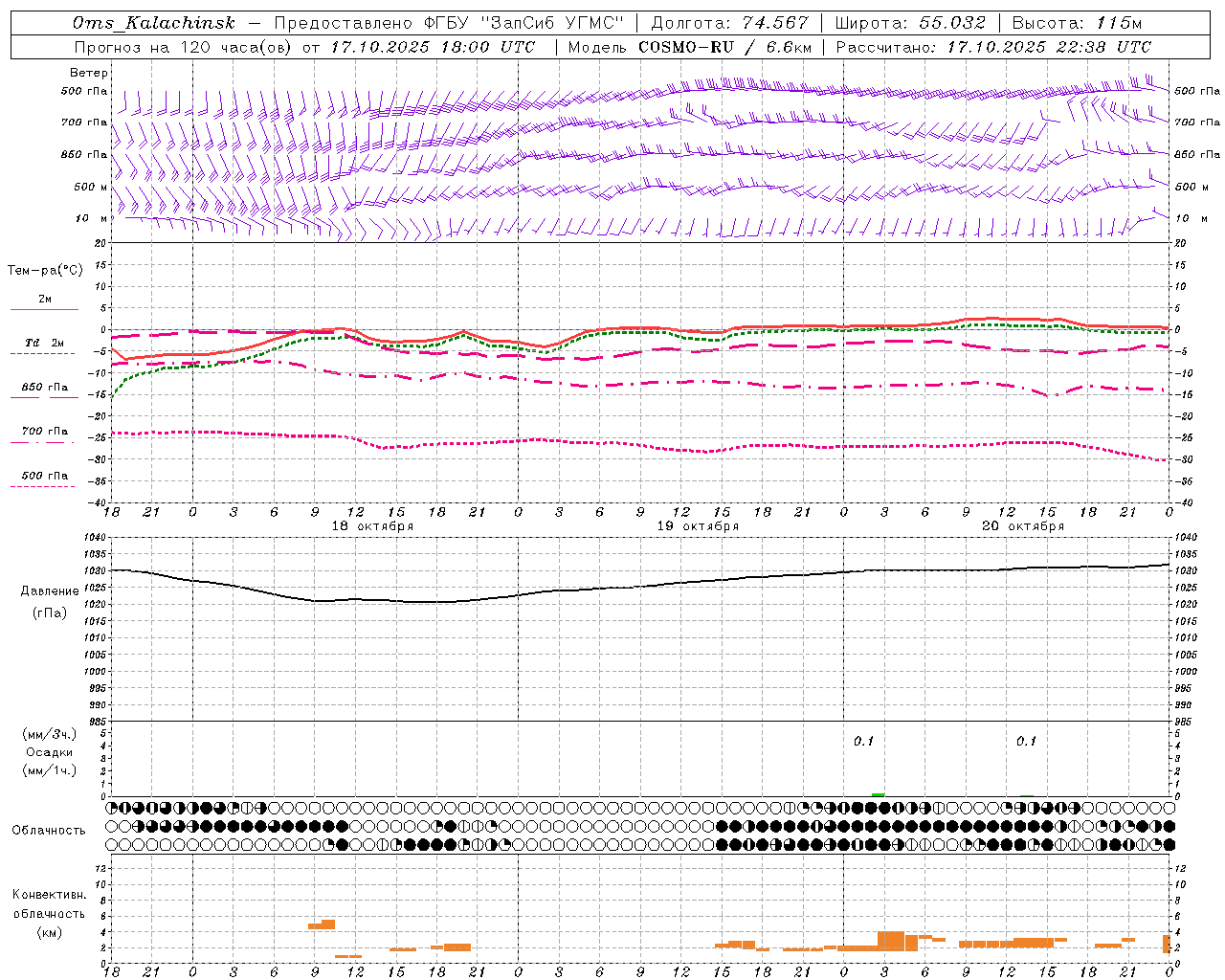Click the Ветер panel label
The width and height of the screenshot is (1225, 980).
pos(89,73)
